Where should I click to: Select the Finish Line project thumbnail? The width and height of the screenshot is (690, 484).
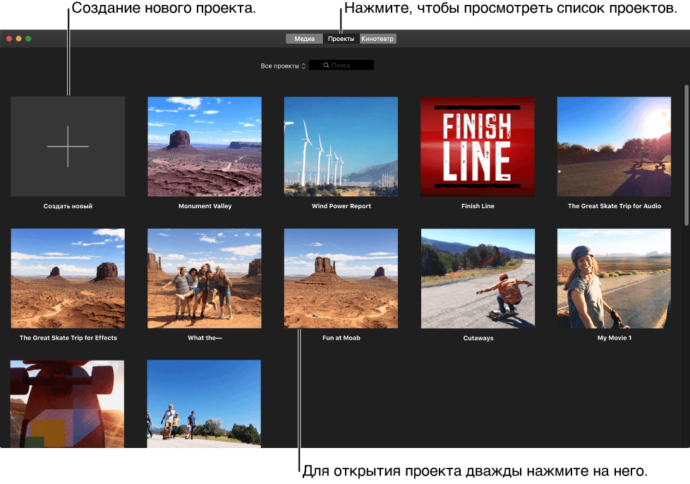tap(477, 147)
